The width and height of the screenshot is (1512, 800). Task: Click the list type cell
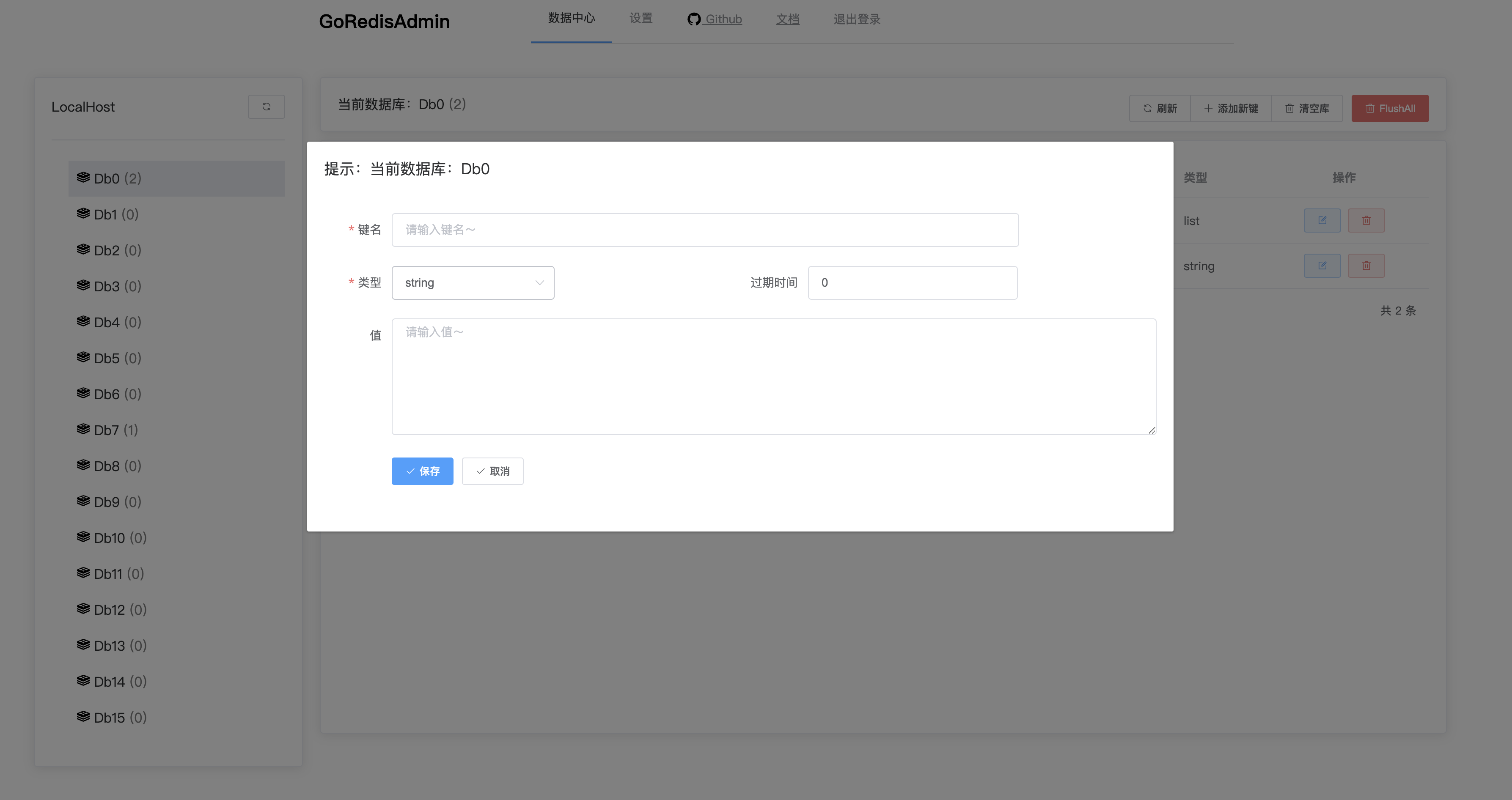click(x=1191, y=221)
